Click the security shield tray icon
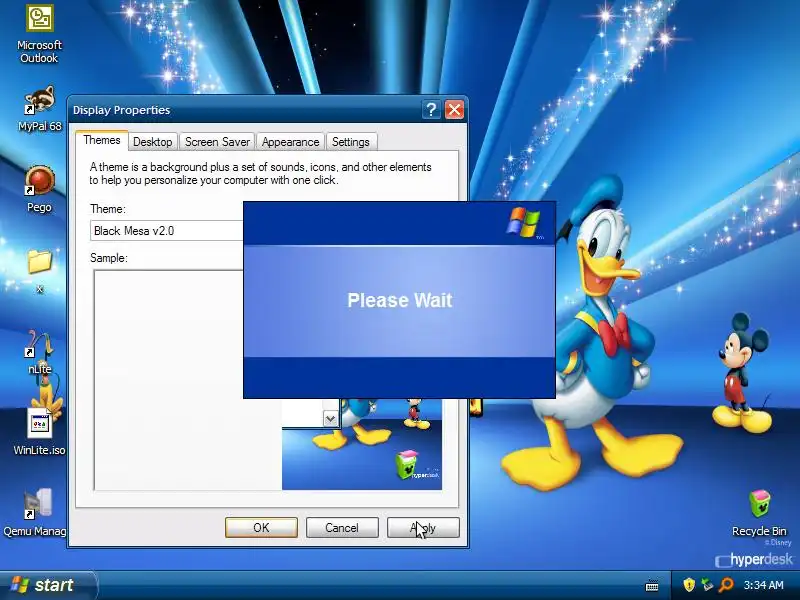The height and width of the screenshot is (600, 800). (x=689, y=585)
